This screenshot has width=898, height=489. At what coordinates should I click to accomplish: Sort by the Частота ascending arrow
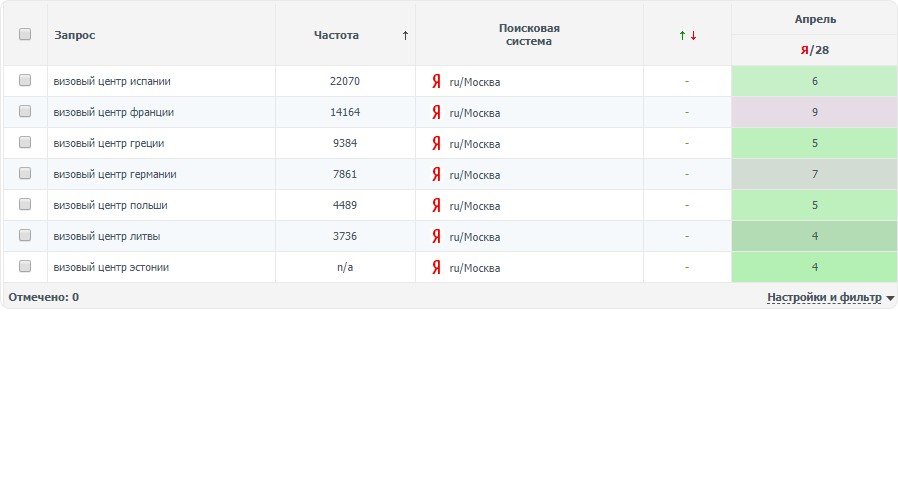405,36
